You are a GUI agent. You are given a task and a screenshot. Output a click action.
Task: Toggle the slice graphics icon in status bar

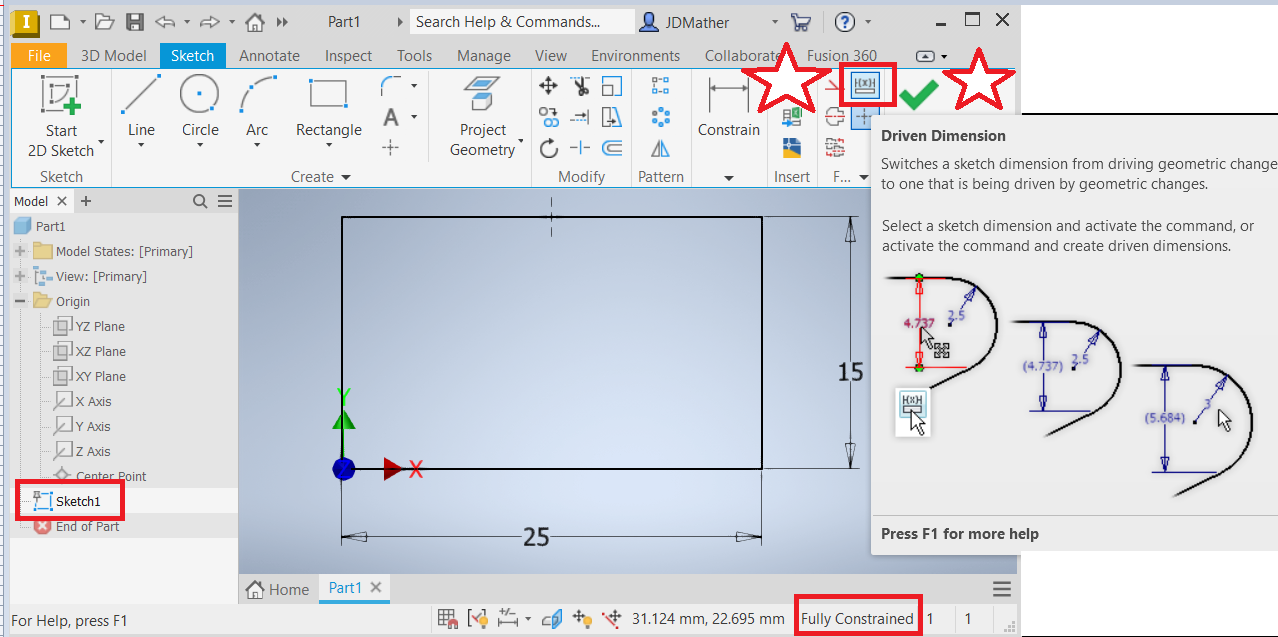coord(551,618)
